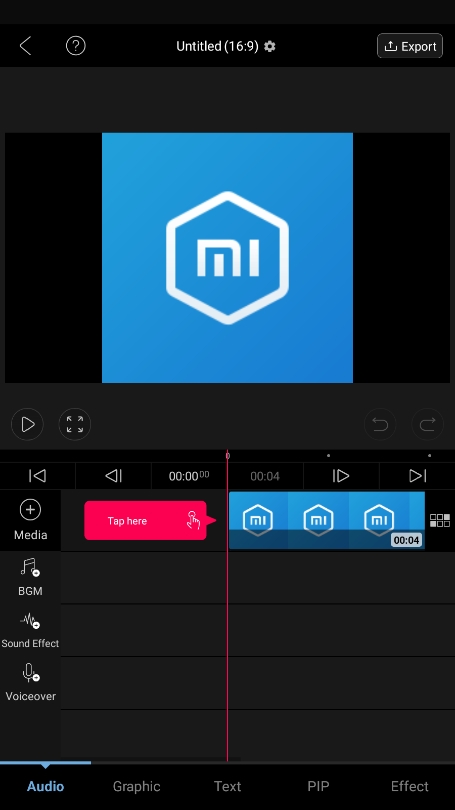Jump to timeline end
Image resolution: width=455 pixels, height=810 pixels.
point(417,476)
